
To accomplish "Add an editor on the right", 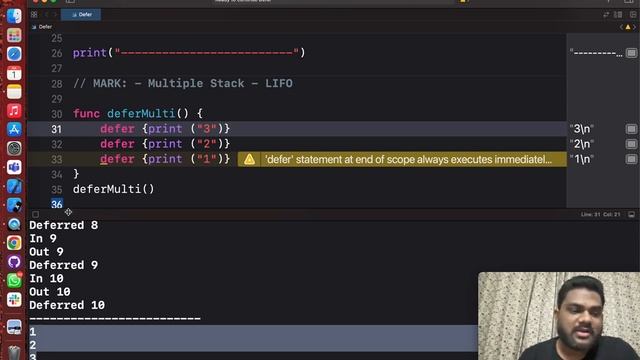I will tap(633, 15).
